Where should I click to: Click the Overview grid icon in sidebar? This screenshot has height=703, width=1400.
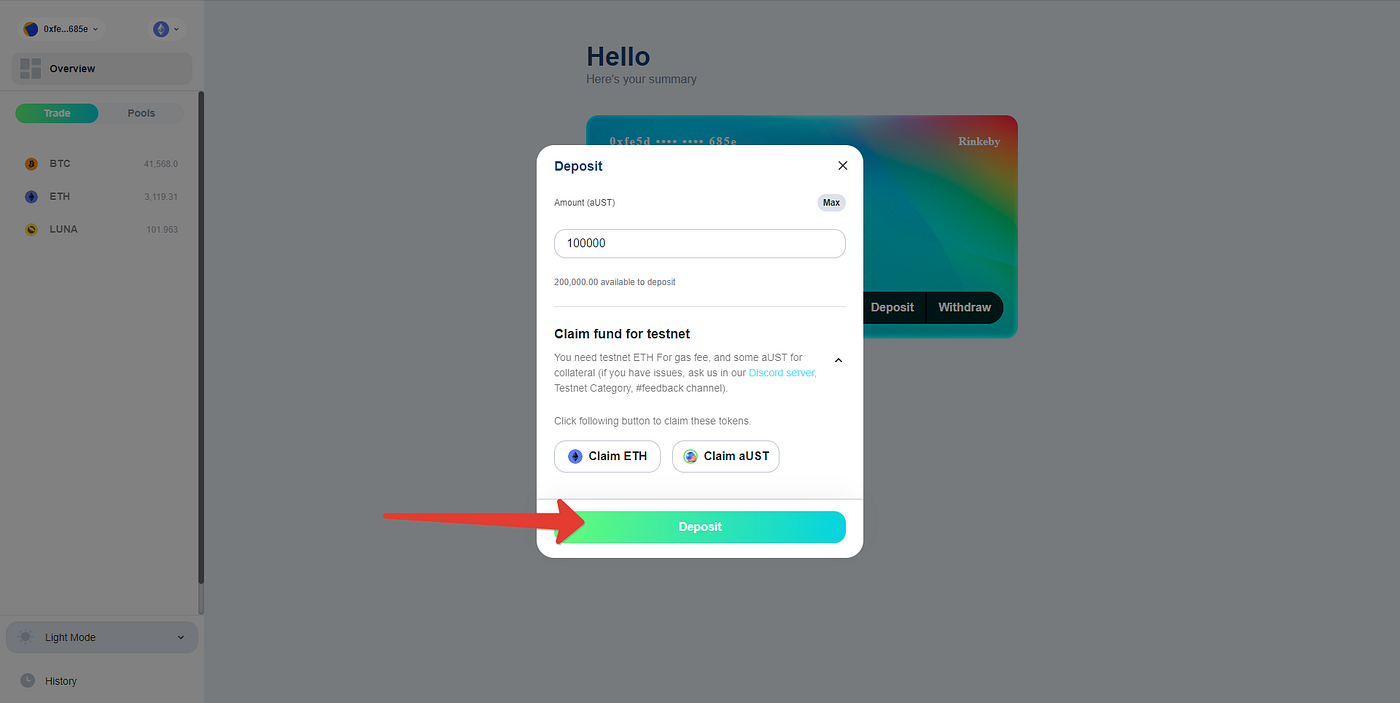coord(30,68)
